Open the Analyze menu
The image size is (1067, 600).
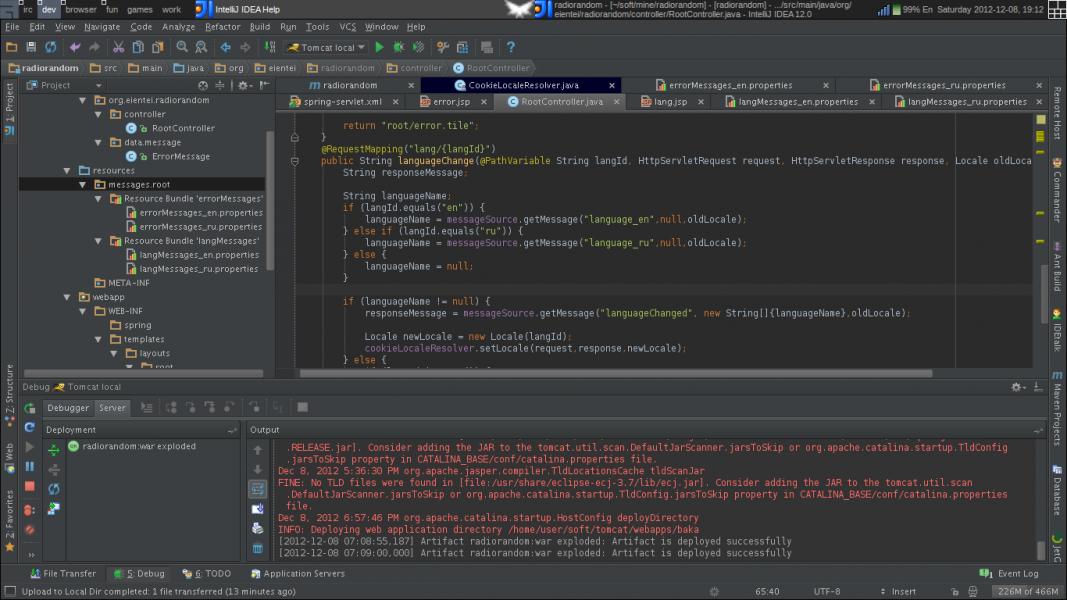coord(178,27)
